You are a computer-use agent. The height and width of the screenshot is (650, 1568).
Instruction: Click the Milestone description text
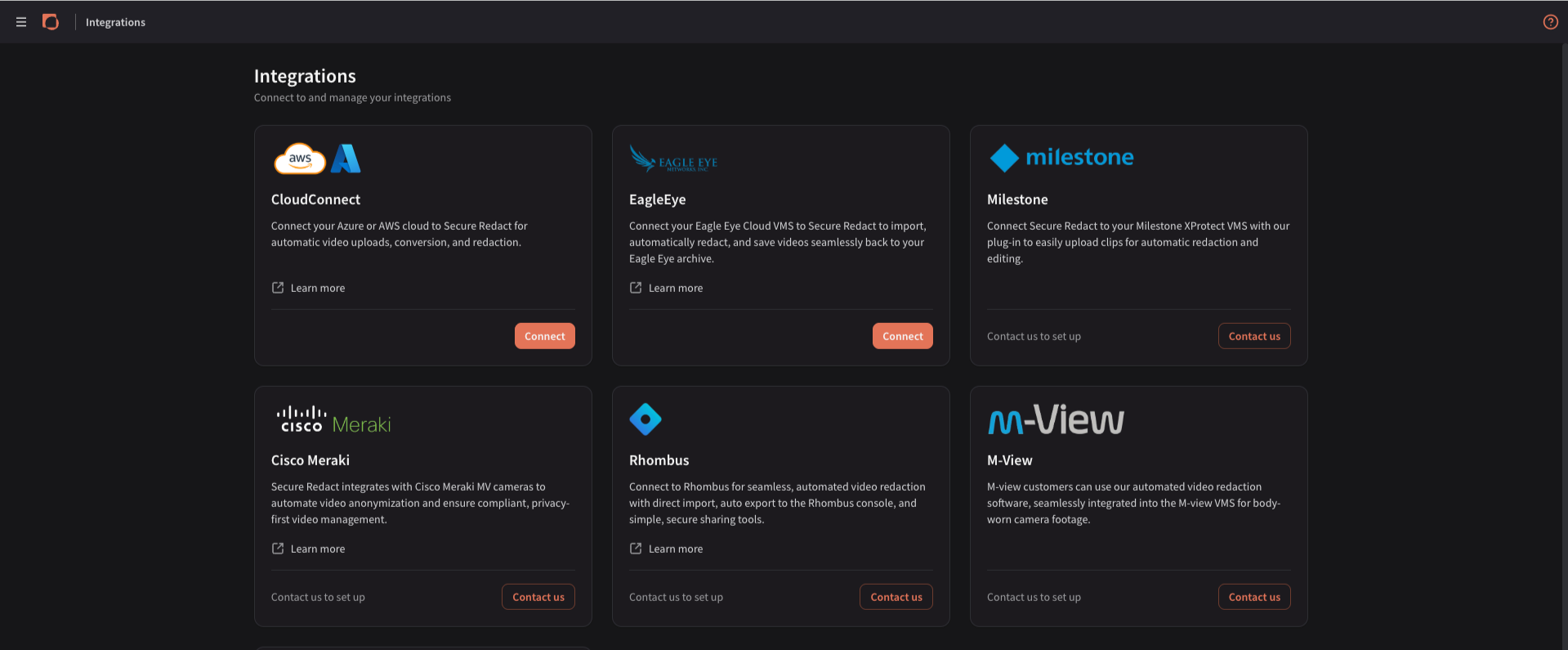tap(1138, 242)
